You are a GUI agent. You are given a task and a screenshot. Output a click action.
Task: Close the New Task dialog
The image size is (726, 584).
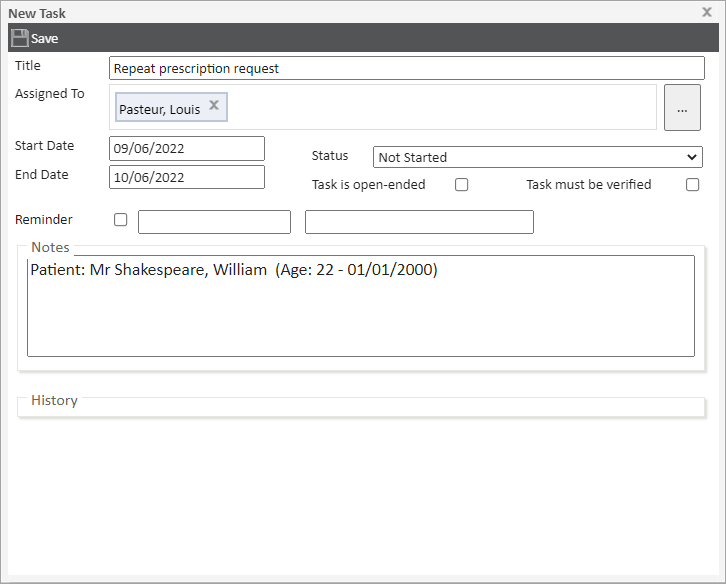coord(707,13)
